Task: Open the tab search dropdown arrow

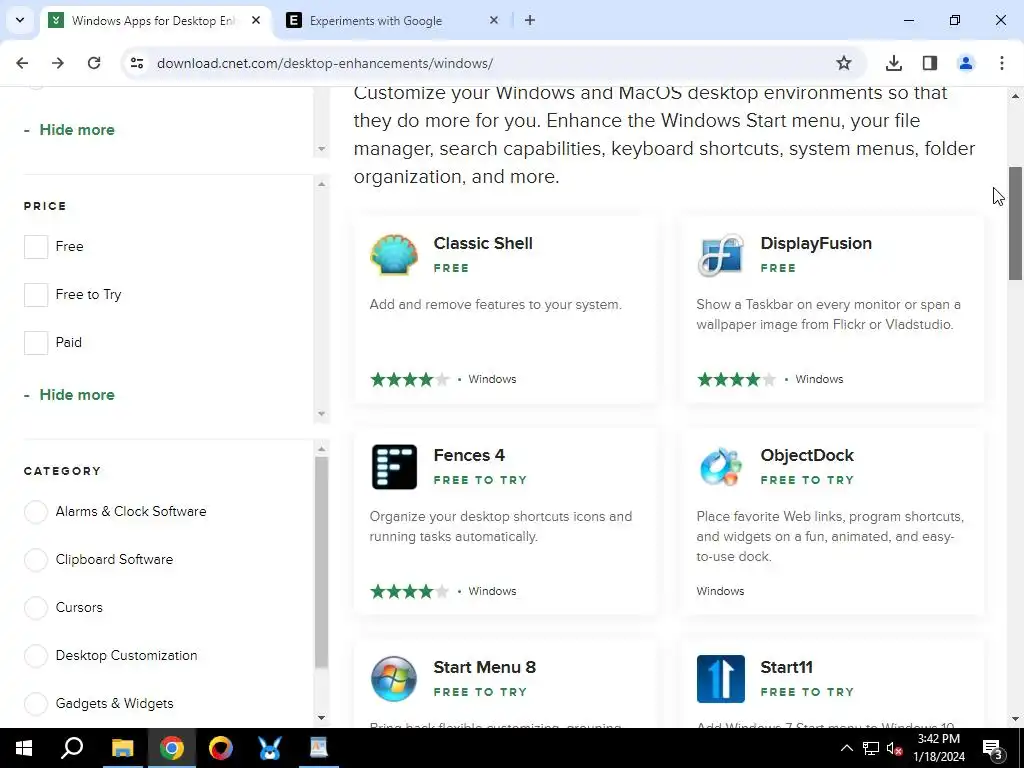Action: point(20,20)
